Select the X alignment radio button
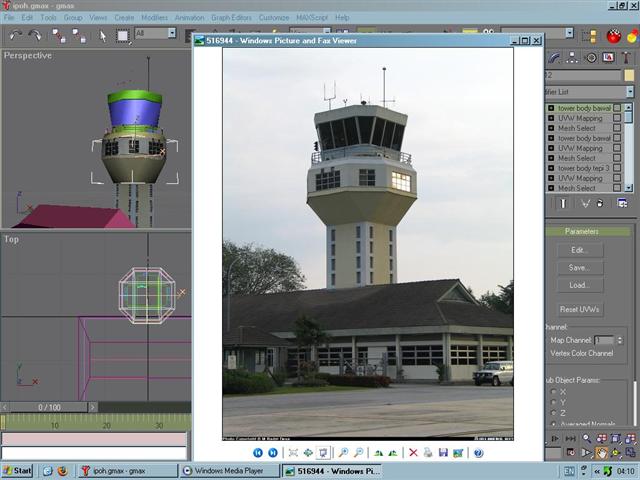The height and width of the screenshot is (480, 640). pos(554,391)
